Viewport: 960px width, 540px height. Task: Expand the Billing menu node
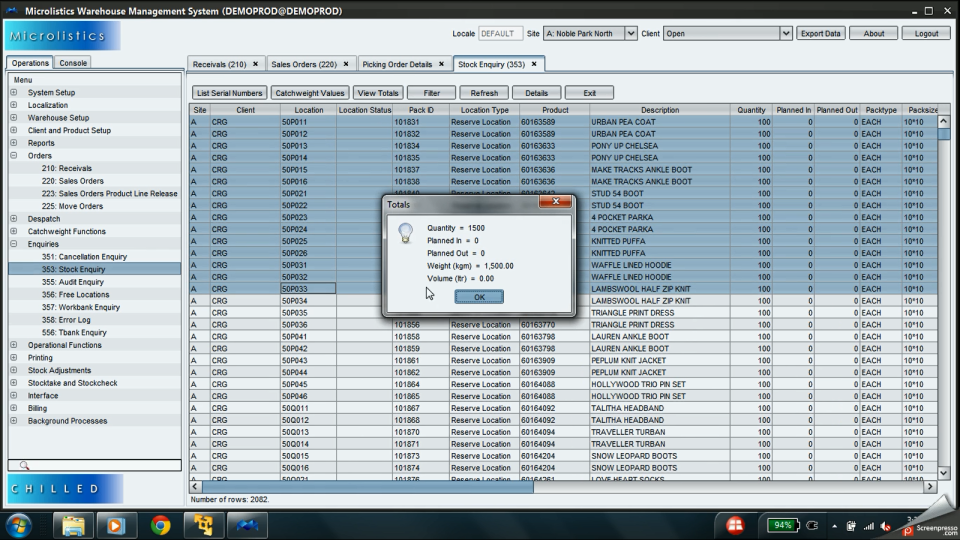point(13,408)
